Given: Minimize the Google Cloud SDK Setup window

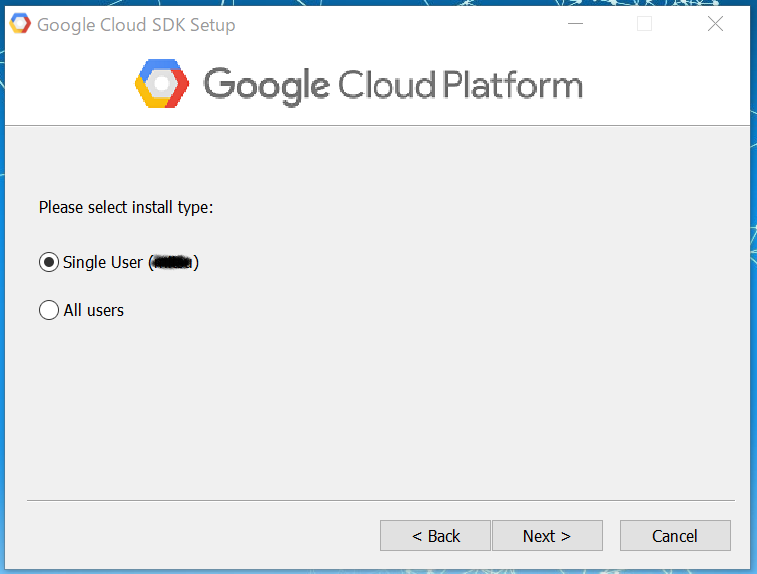Looking at the screenshot, I should click(575, 24).
